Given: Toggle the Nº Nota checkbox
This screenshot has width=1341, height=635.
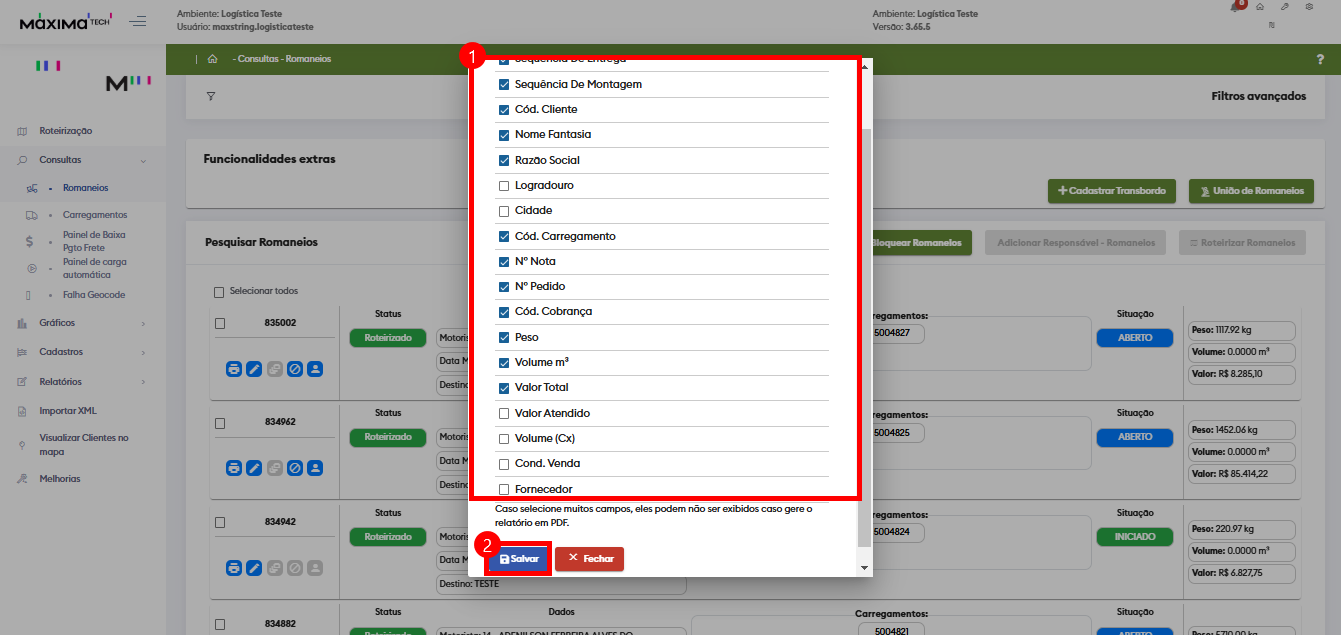Looking at the screenshot, I should coord(504,261).
